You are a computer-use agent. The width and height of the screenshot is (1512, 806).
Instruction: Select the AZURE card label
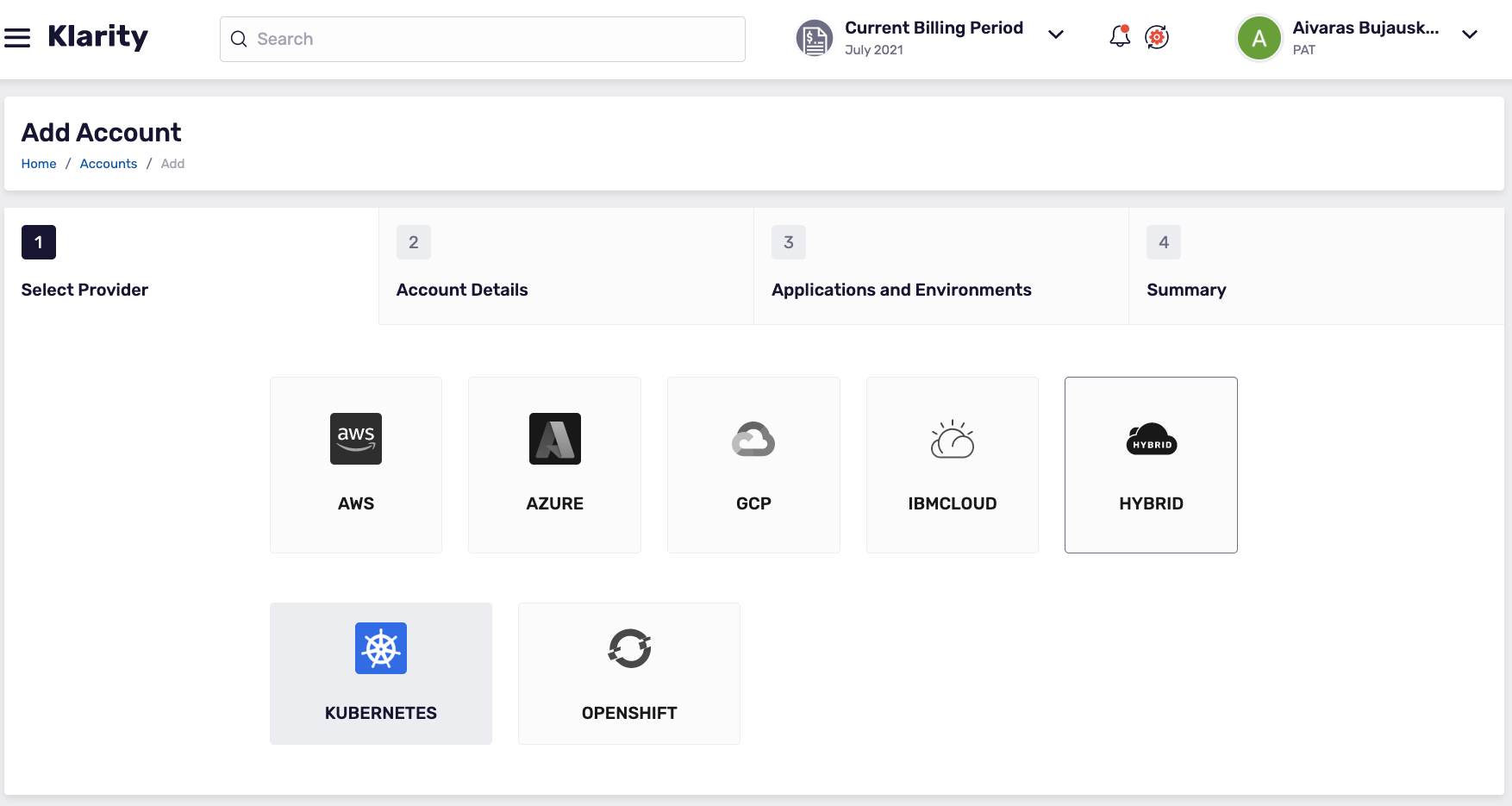click(x=555, y=503)
